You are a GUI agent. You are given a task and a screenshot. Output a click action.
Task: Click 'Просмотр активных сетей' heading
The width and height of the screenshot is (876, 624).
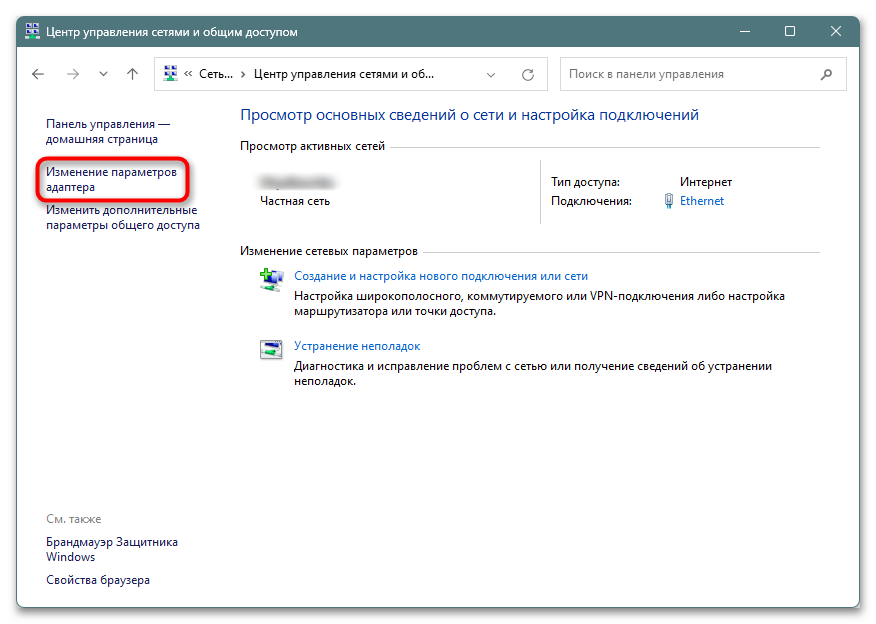(x=312, y=146)
